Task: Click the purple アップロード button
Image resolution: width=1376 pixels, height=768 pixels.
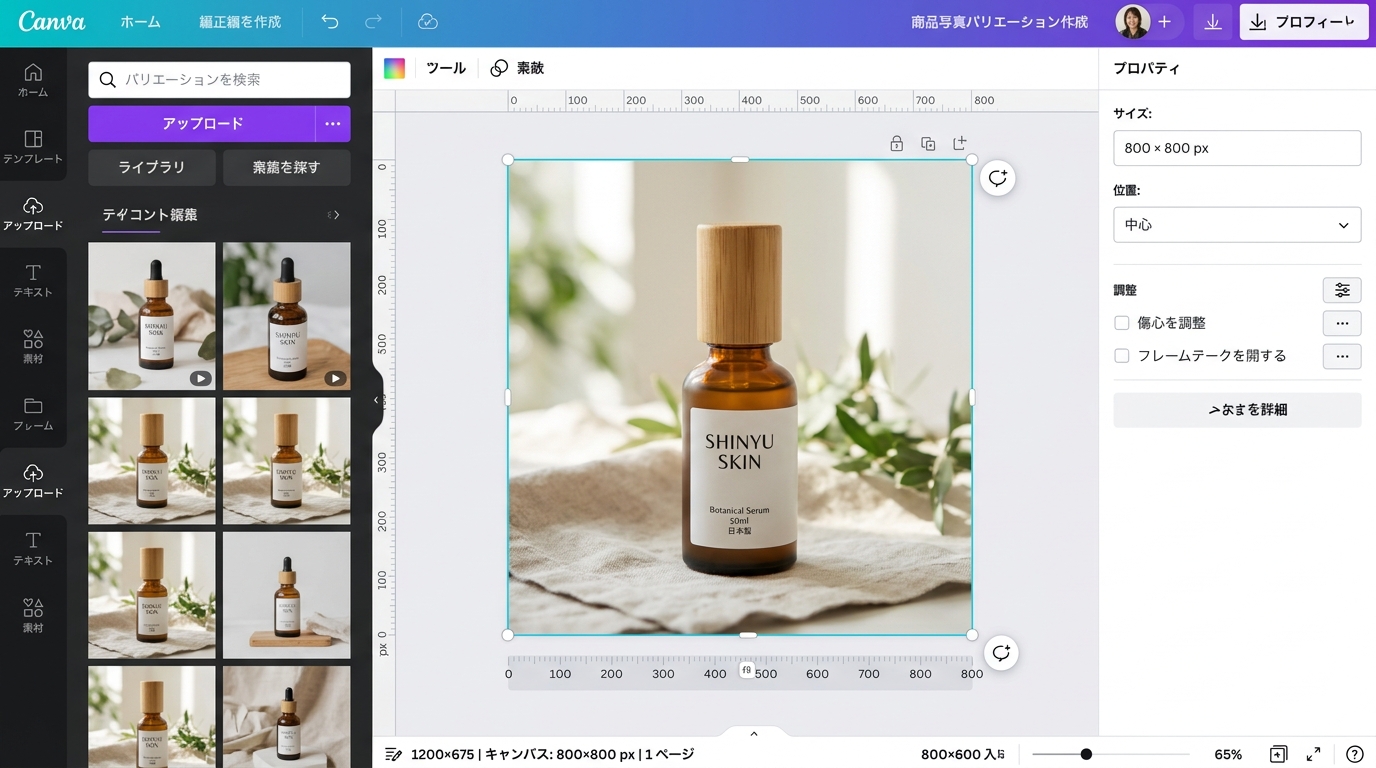Action: click(x=202, y=124)
